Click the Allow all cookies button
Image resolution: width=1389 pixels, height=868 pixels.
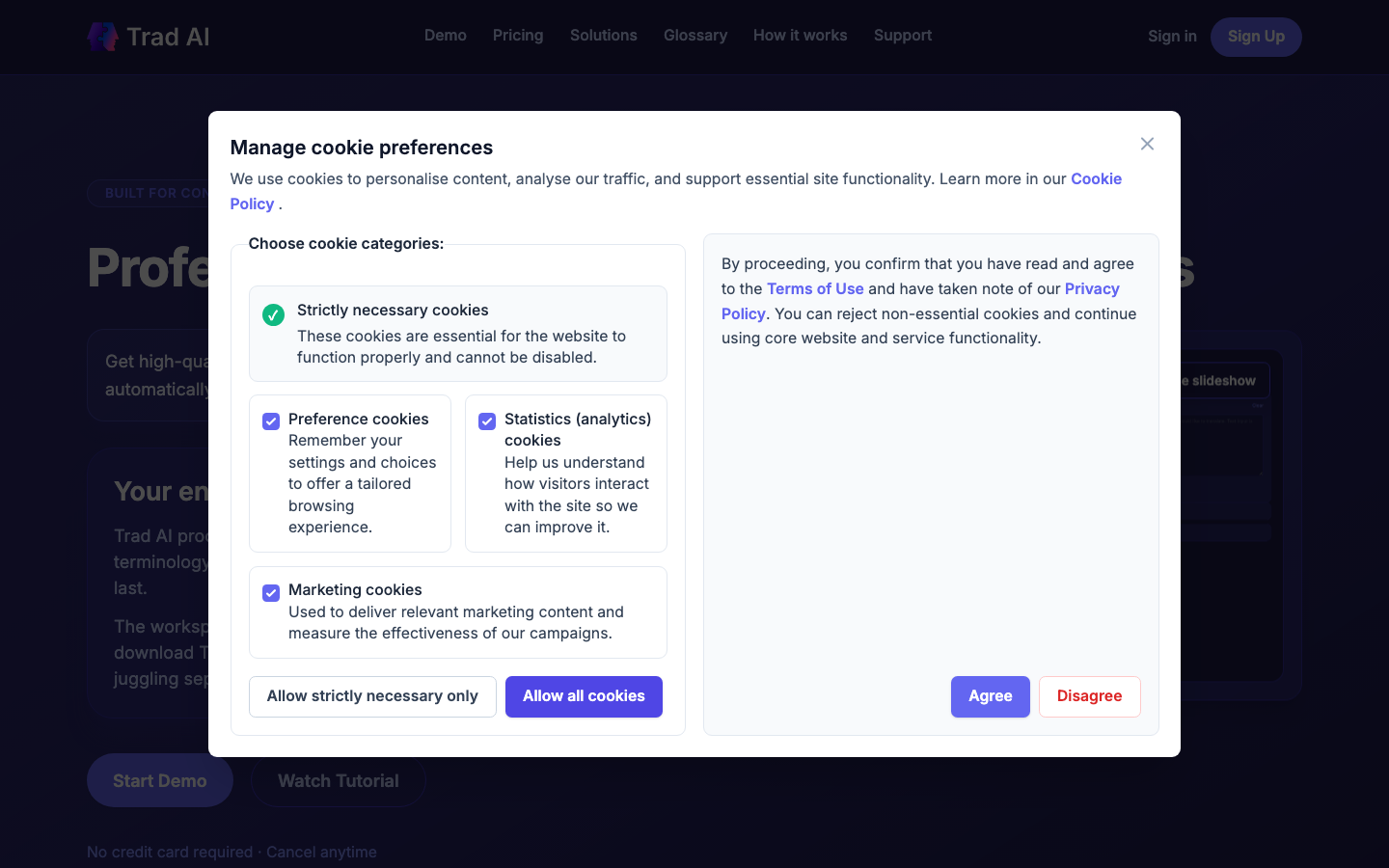pos(584,696)
